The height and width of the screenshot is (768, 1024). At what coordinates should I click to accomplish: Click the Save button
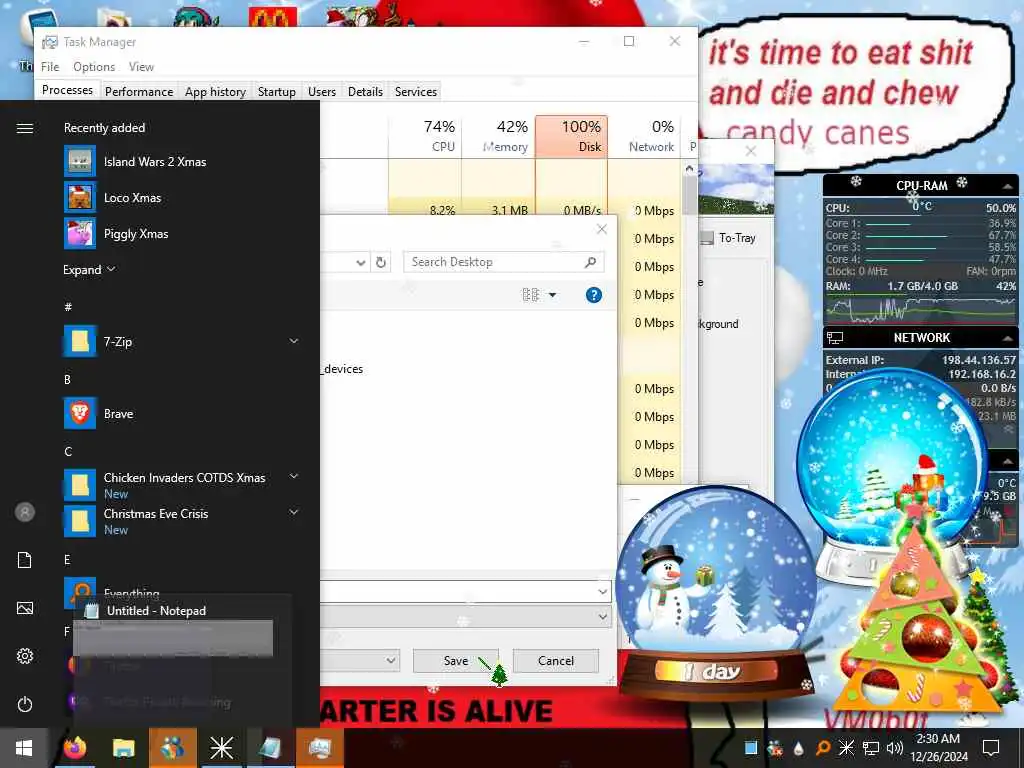click(x=456, y=661)
